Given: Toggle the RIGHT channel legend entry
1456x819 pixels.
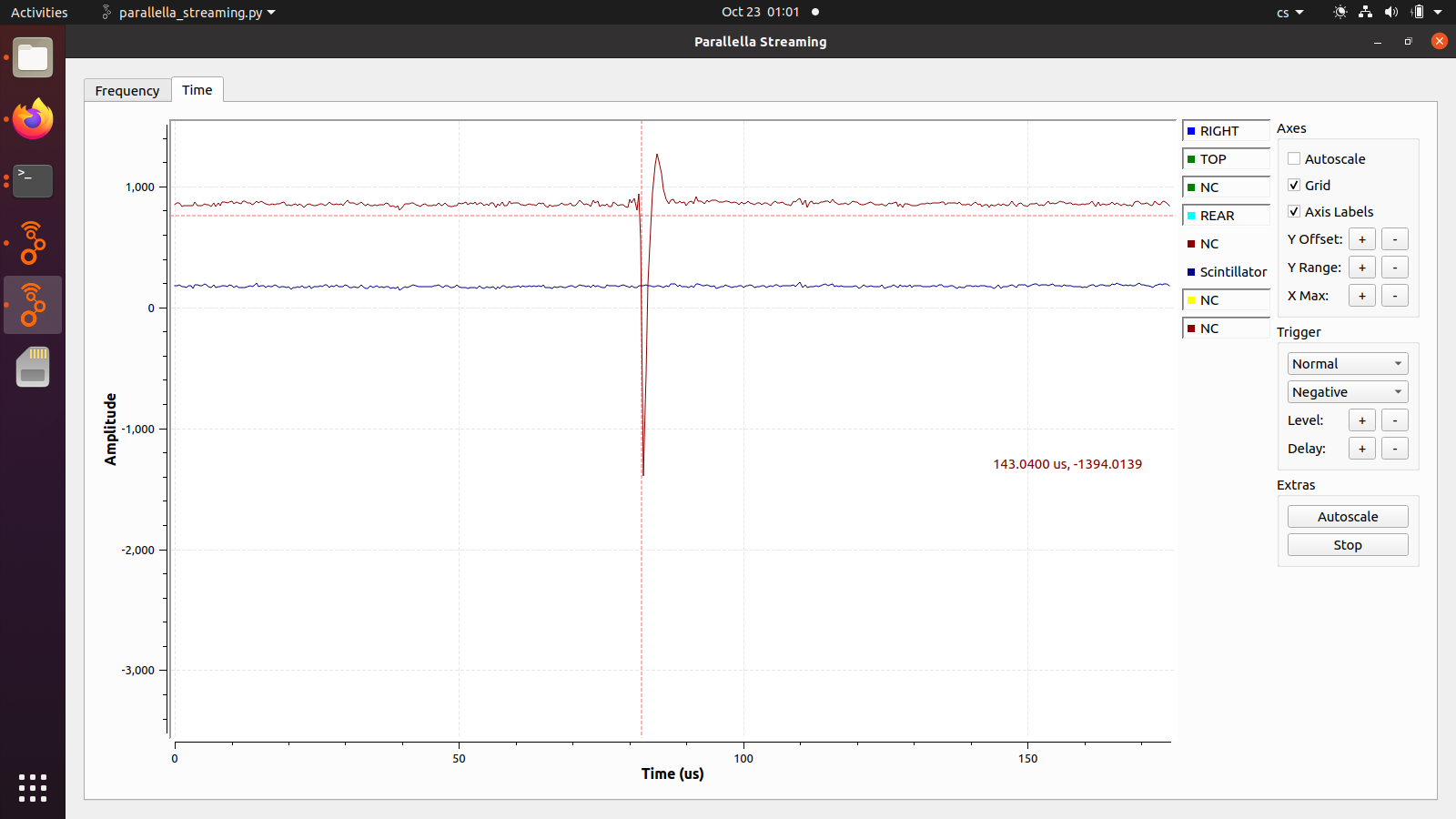Looking at the screenshot, I should [x=1226, y=131].
